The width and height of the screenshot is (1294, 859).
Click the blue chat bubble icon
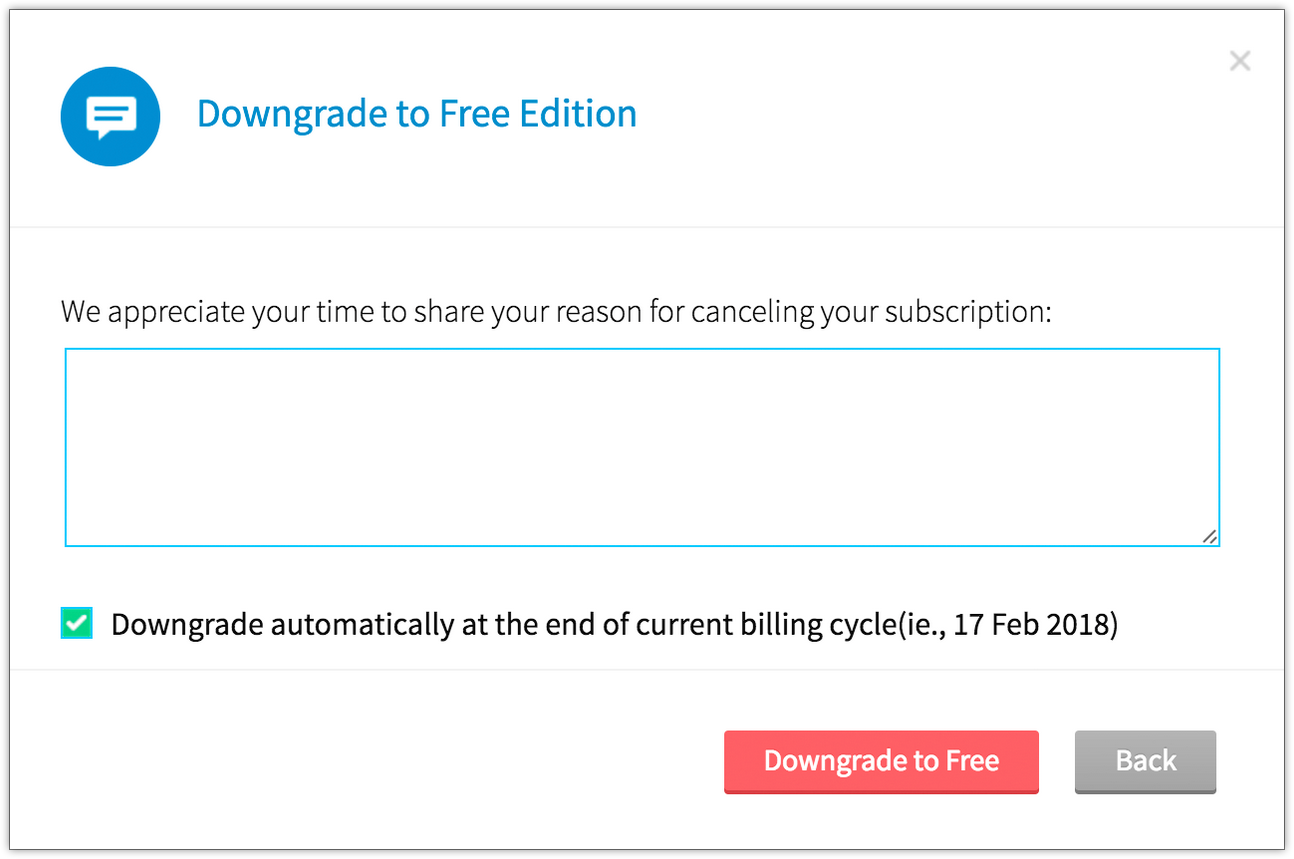point(110,116)
